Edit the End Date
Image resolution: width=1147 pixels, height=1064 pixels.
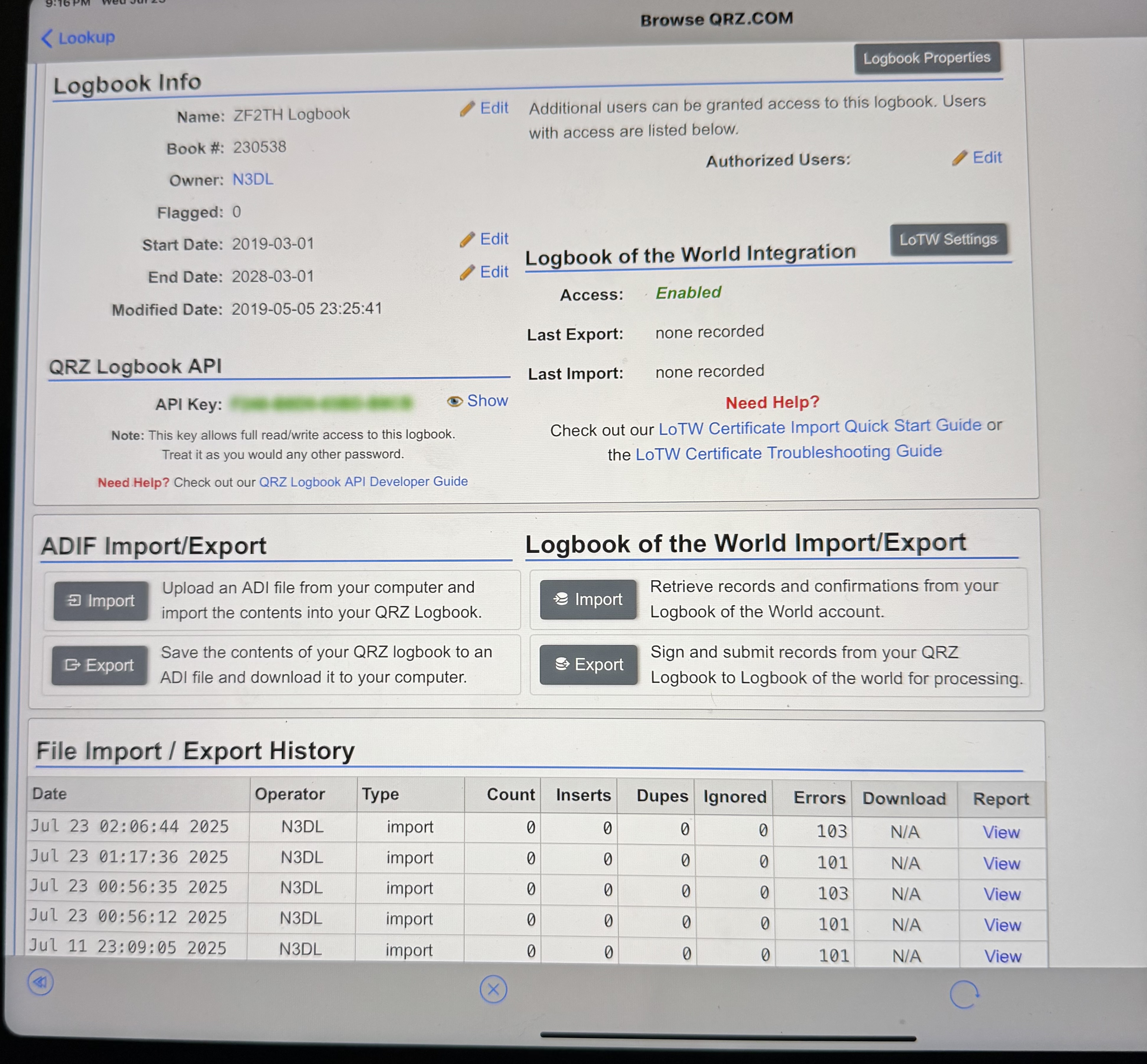click(484, 272)
